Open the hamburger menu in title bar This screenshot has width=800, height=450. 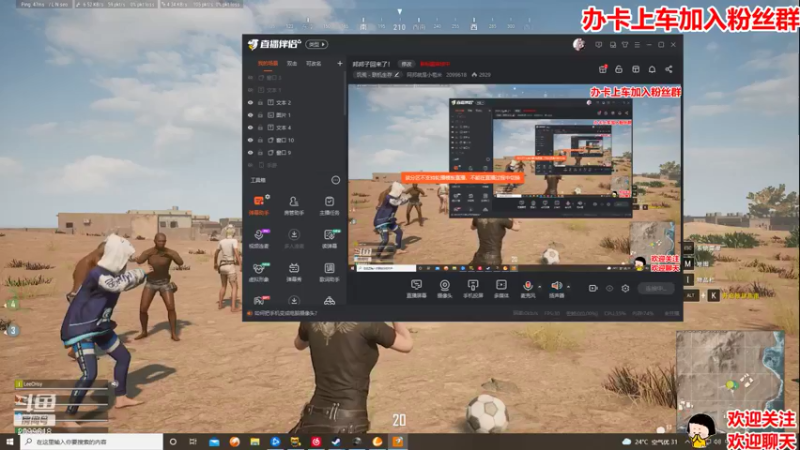pos(637,45)
